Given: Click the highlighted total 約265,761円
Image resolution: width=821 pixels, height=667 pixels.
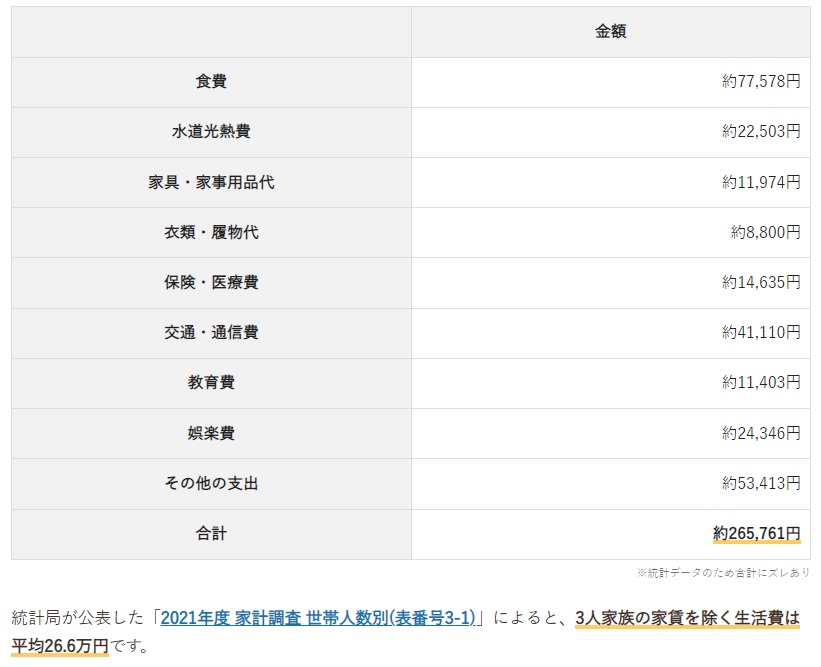Looking at the screenshot, I should point(757,534).
